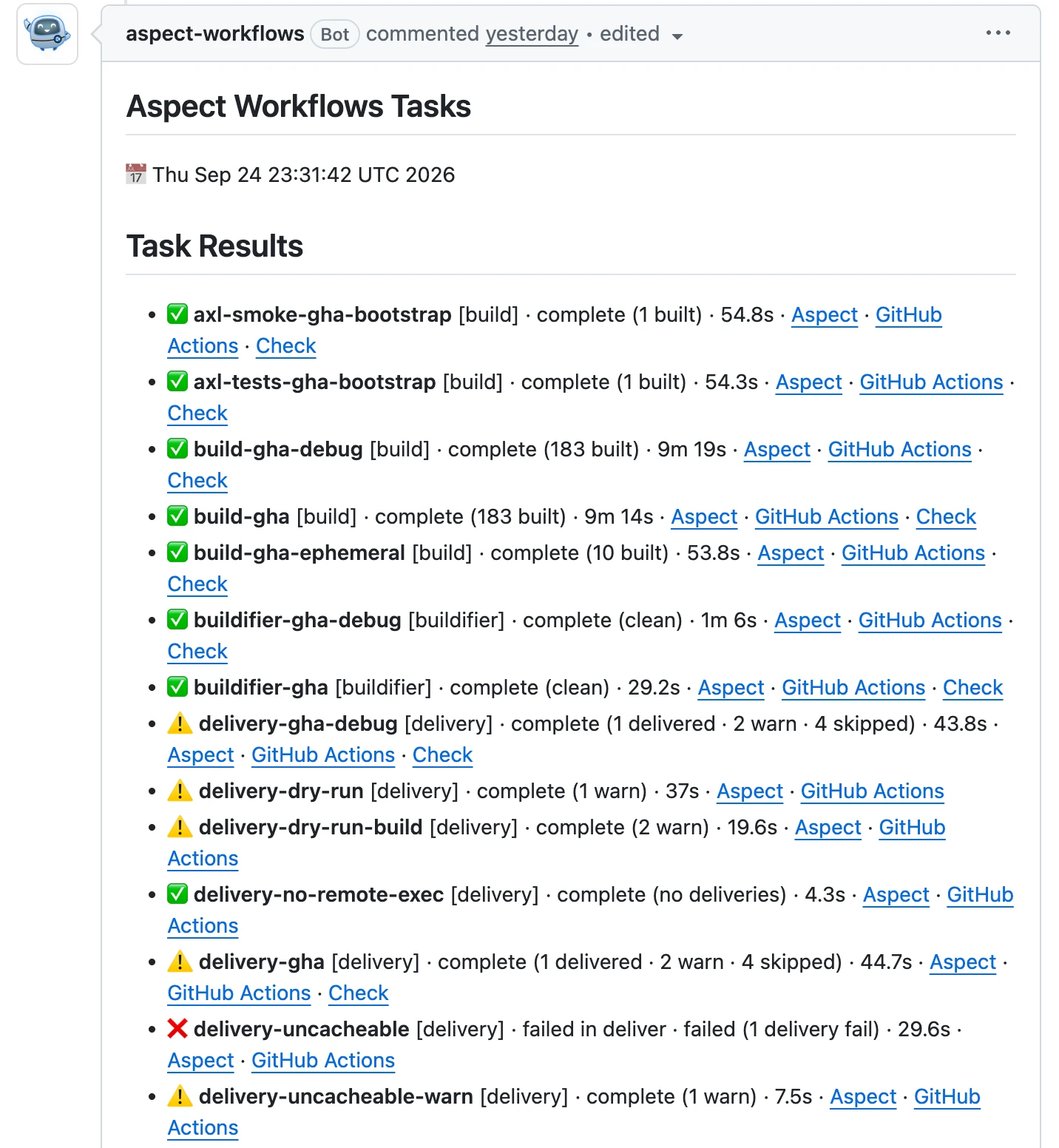
Task: Click the red X beside delivery-uncacheable
Action: (x=177, y=1029)
